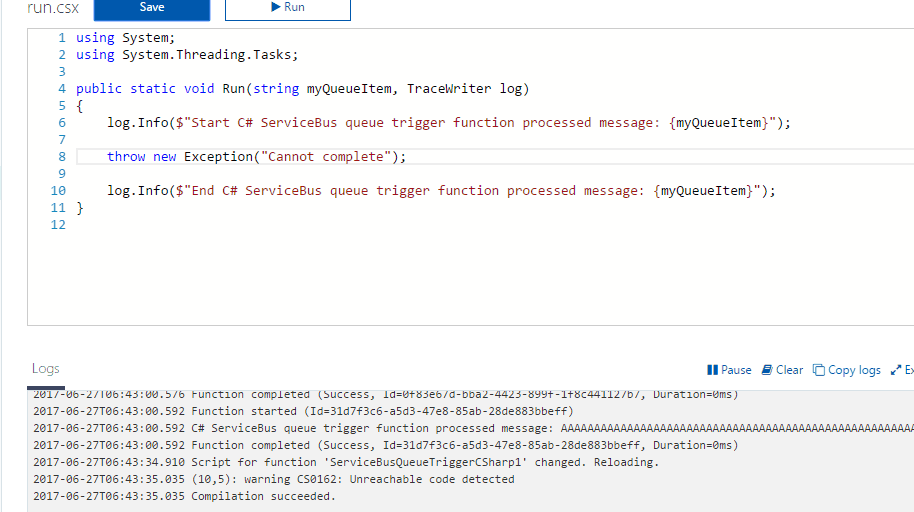Click the eraser icon beside Clear
Viewport: 914px width, 512px height.
click(767, 370)
